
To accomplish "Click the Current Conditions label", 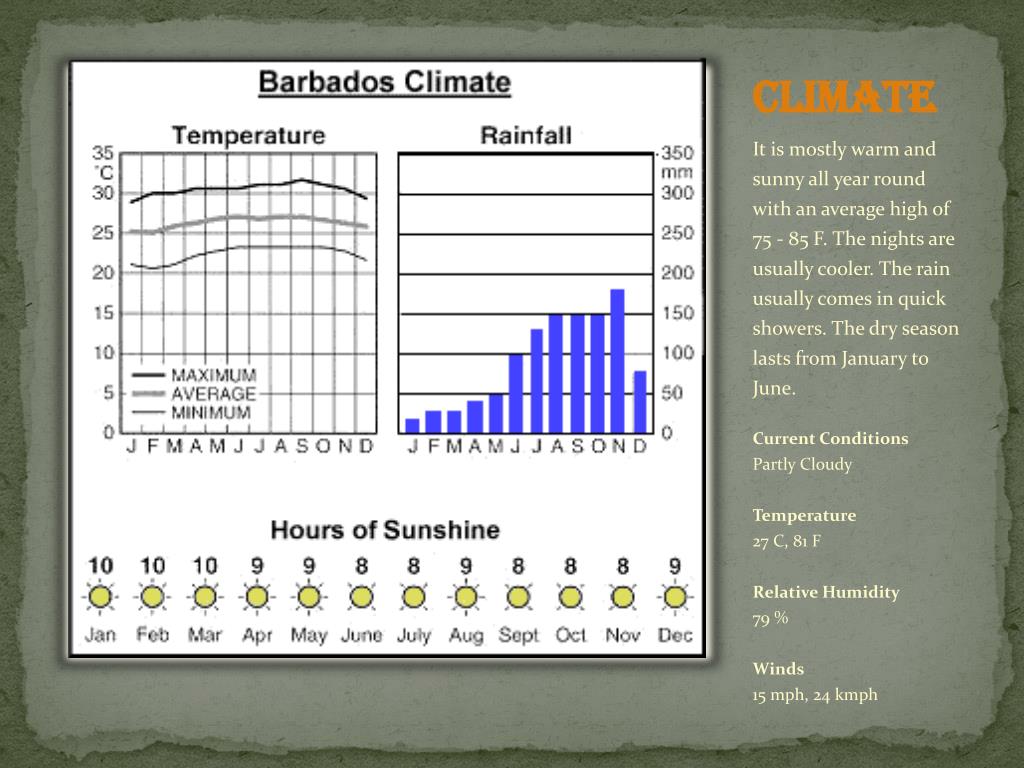I will click(x=830, y=438).
